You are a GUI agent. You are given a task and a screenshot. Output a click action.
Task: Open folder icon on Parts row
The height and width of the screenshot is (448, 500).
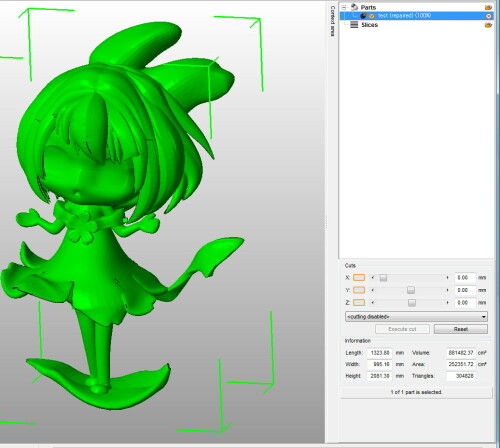pos(488,7)
